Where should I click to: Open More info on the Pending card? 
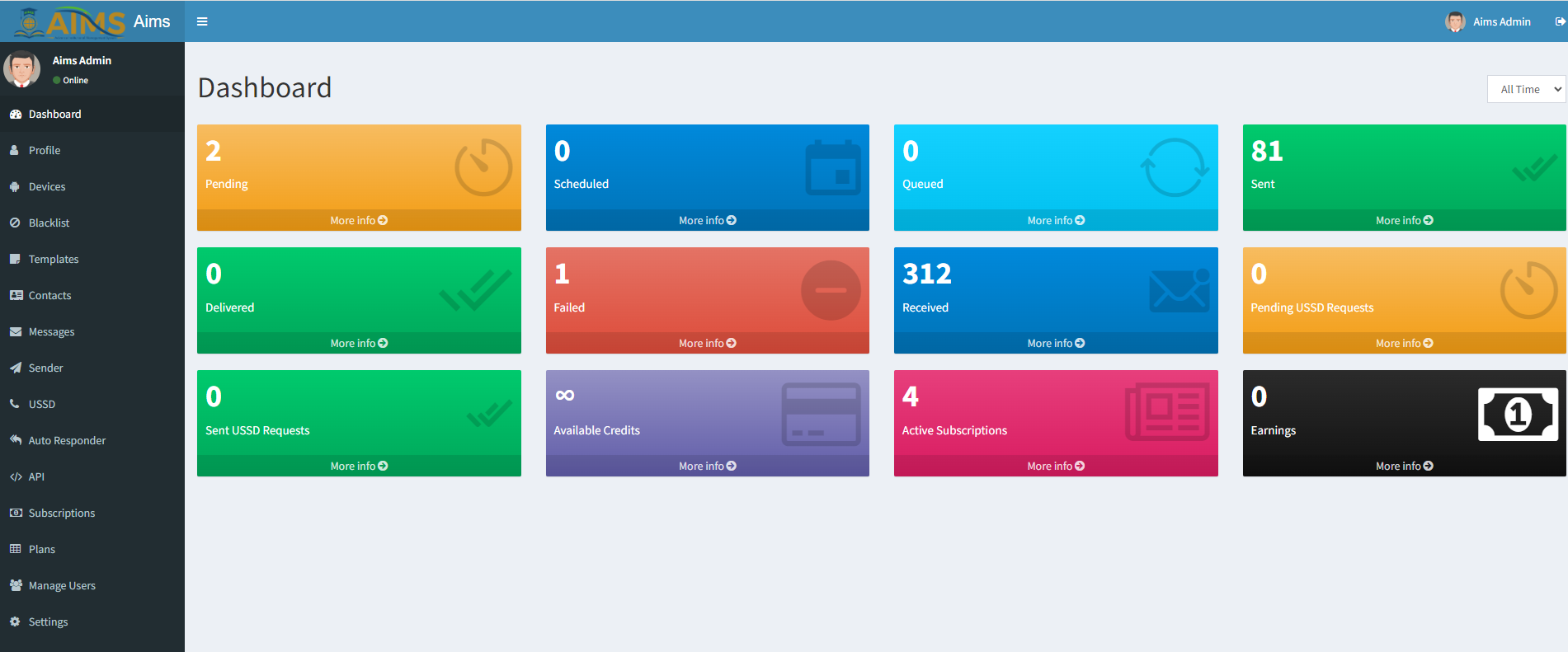(359, 221)
